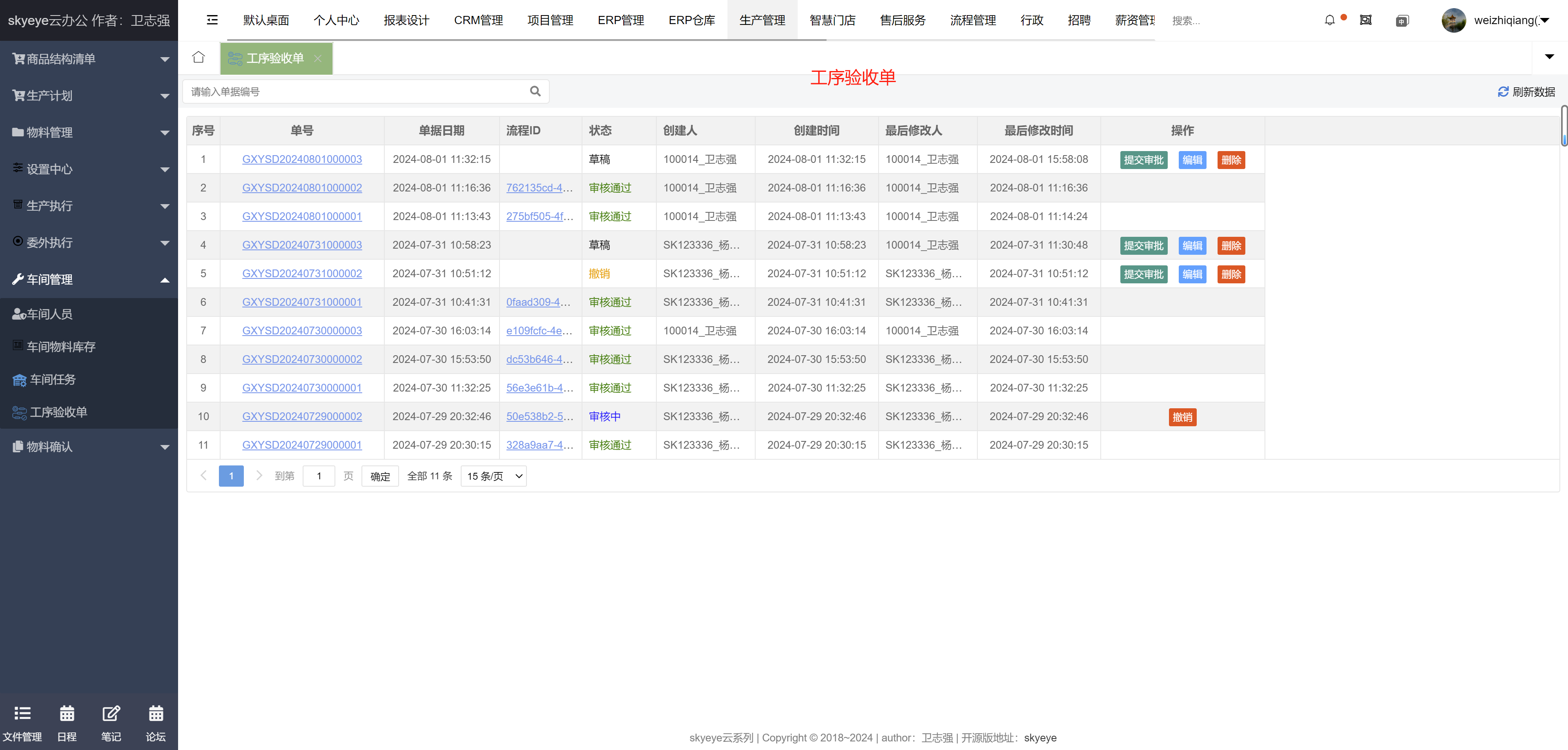Open the notifications bell icon
The image size is (1568, 750).
(1329, 20)
